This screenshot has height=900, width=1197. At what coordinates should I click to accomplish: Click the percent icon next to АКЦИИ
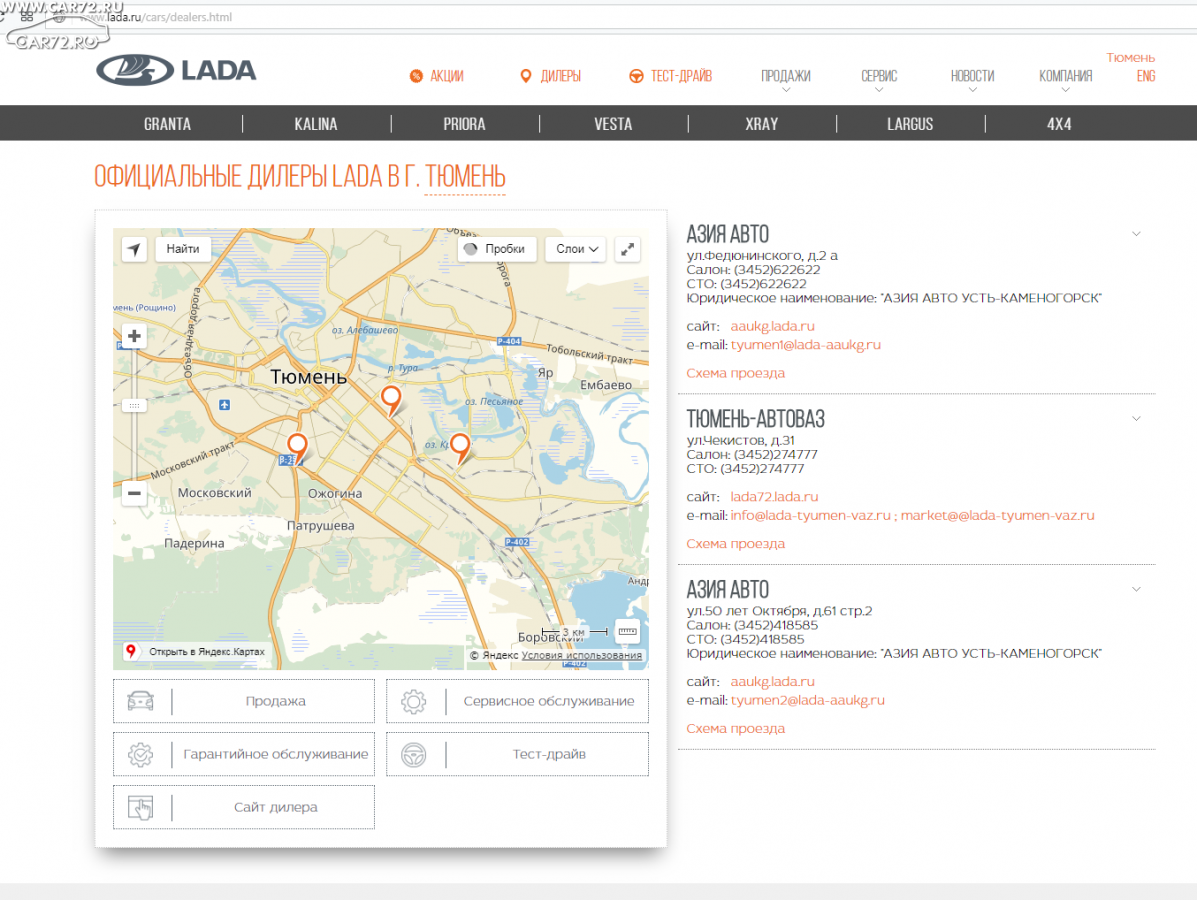coord(416,76)
